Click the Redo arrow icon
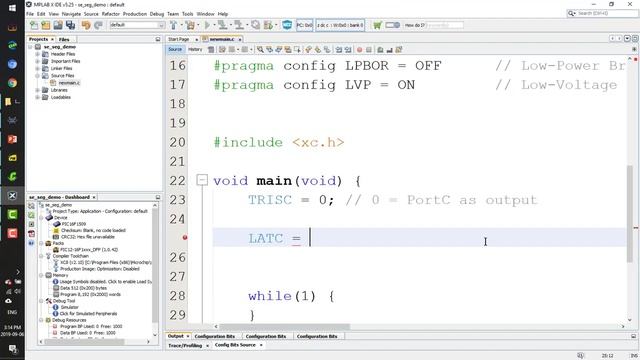The width and height of the screenshot is (640, 360). point(98,25)
